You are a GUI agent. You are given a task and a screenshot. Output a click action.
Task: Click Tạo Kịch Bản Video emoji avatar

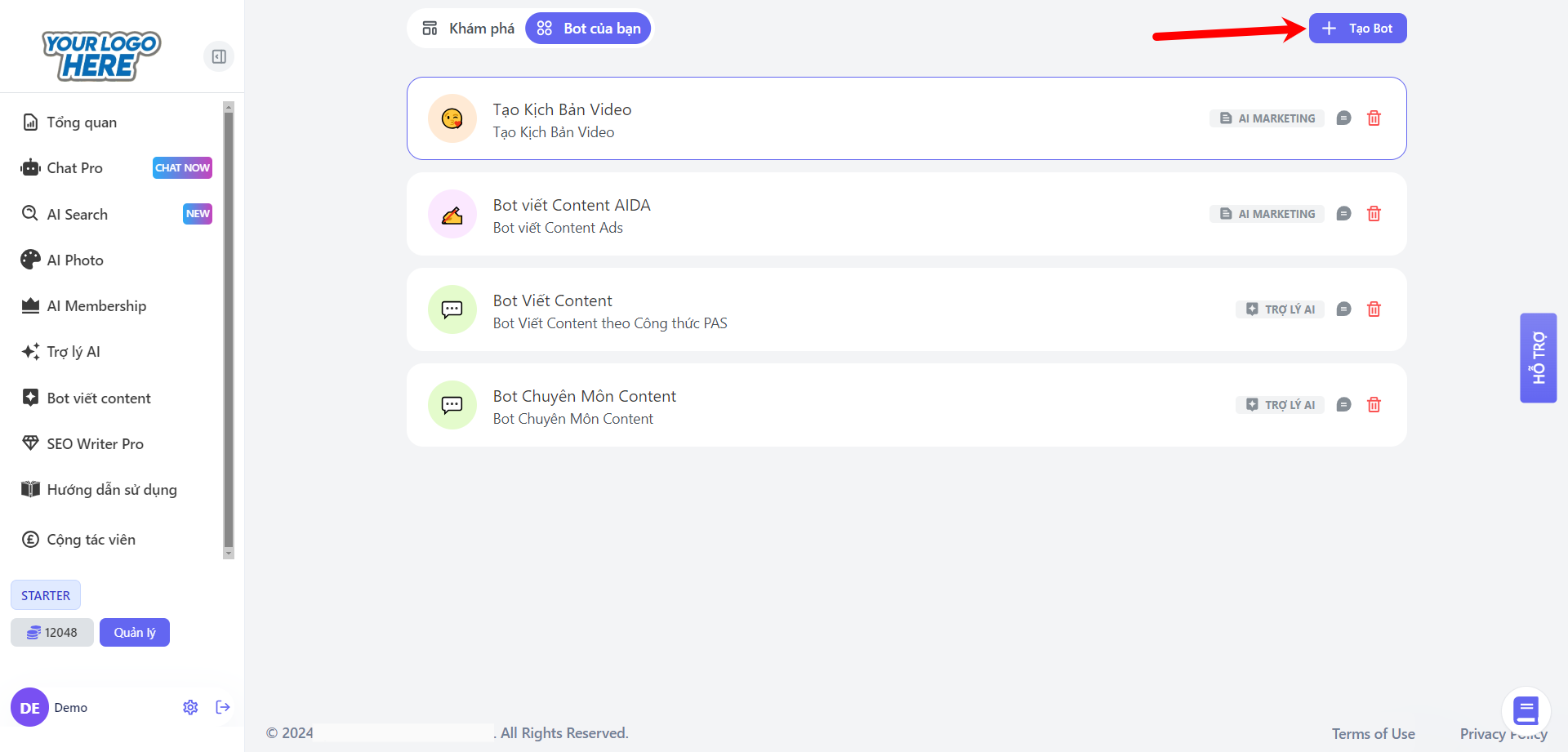452,118
